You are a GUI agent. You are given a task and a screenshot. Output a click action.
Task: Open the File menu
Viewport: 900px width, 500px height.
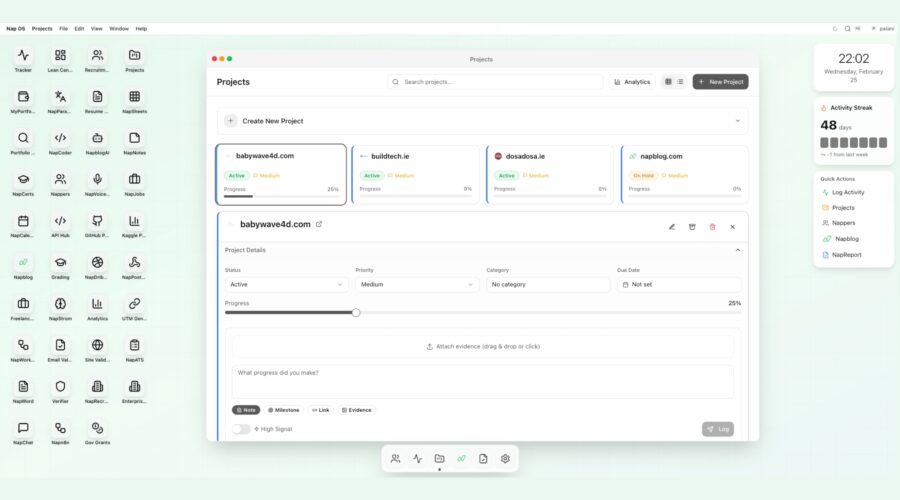(63, 29)
